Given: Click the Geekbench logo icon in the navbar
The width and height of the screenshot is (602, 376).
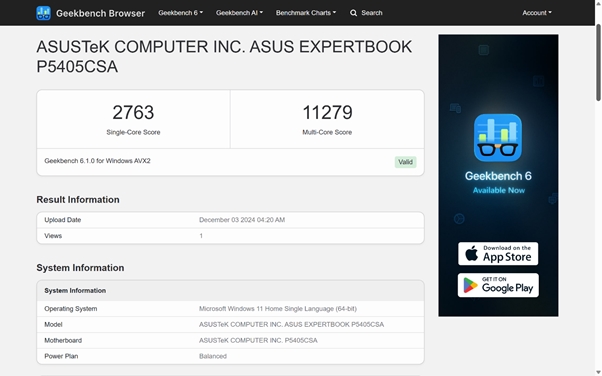Looking at the screenshot, I should tap(43, 13).
